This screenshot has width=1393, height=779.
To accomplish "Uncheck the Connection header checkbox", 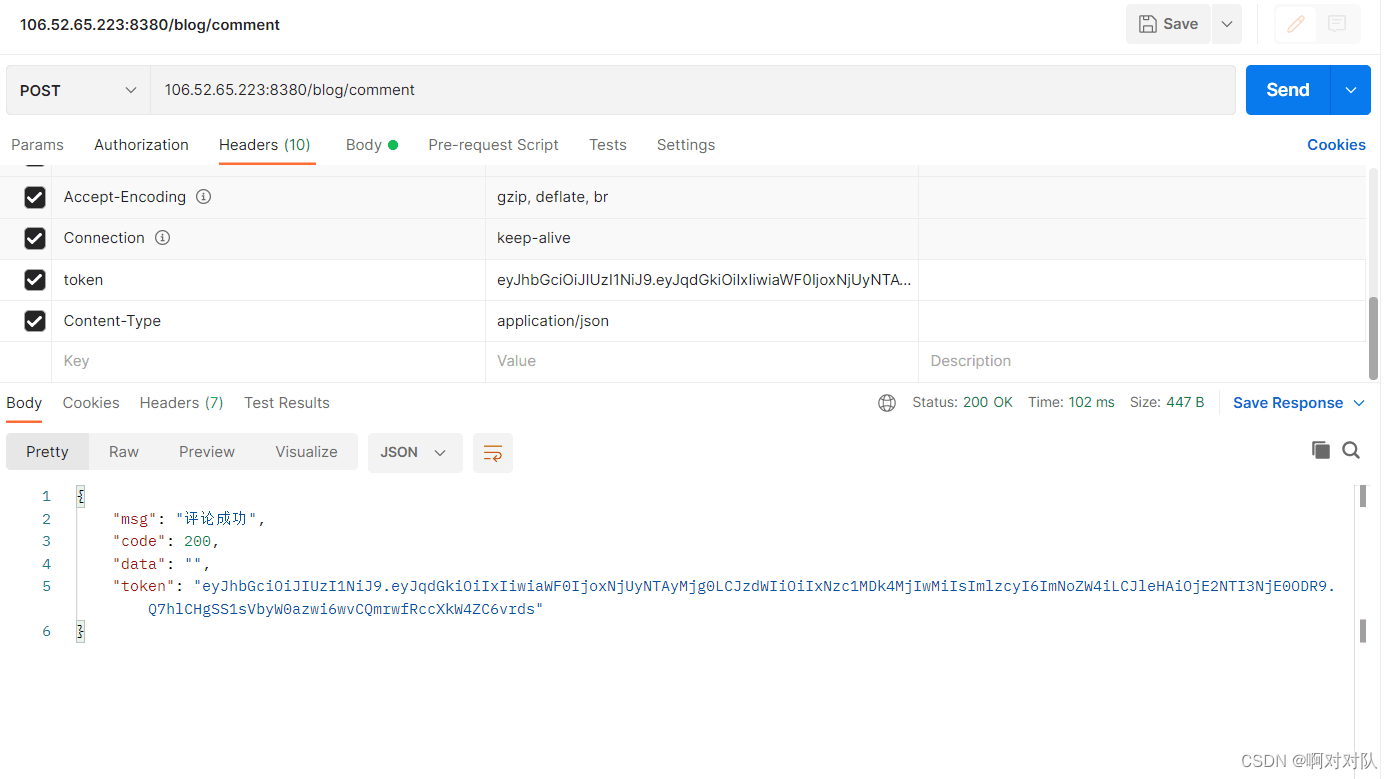I will coord(35,239).
